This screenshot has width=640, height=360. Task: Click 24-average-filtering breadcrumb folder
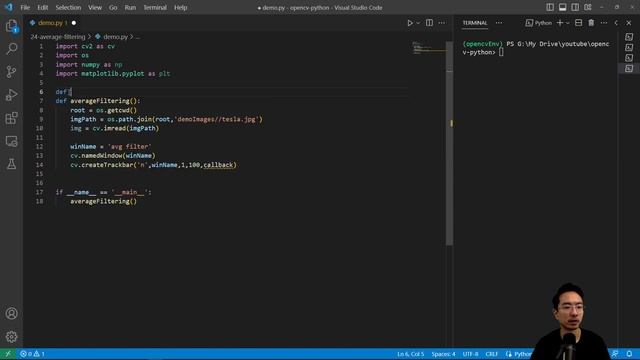(58, 37)
